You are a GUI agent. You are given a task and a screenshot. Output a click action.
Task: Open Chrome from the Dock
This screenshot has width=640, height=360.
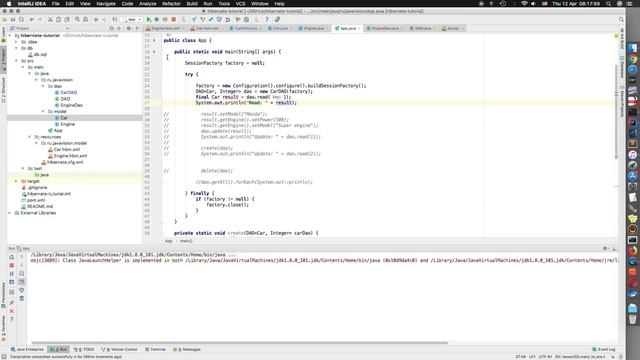click(x=633, y=59)
